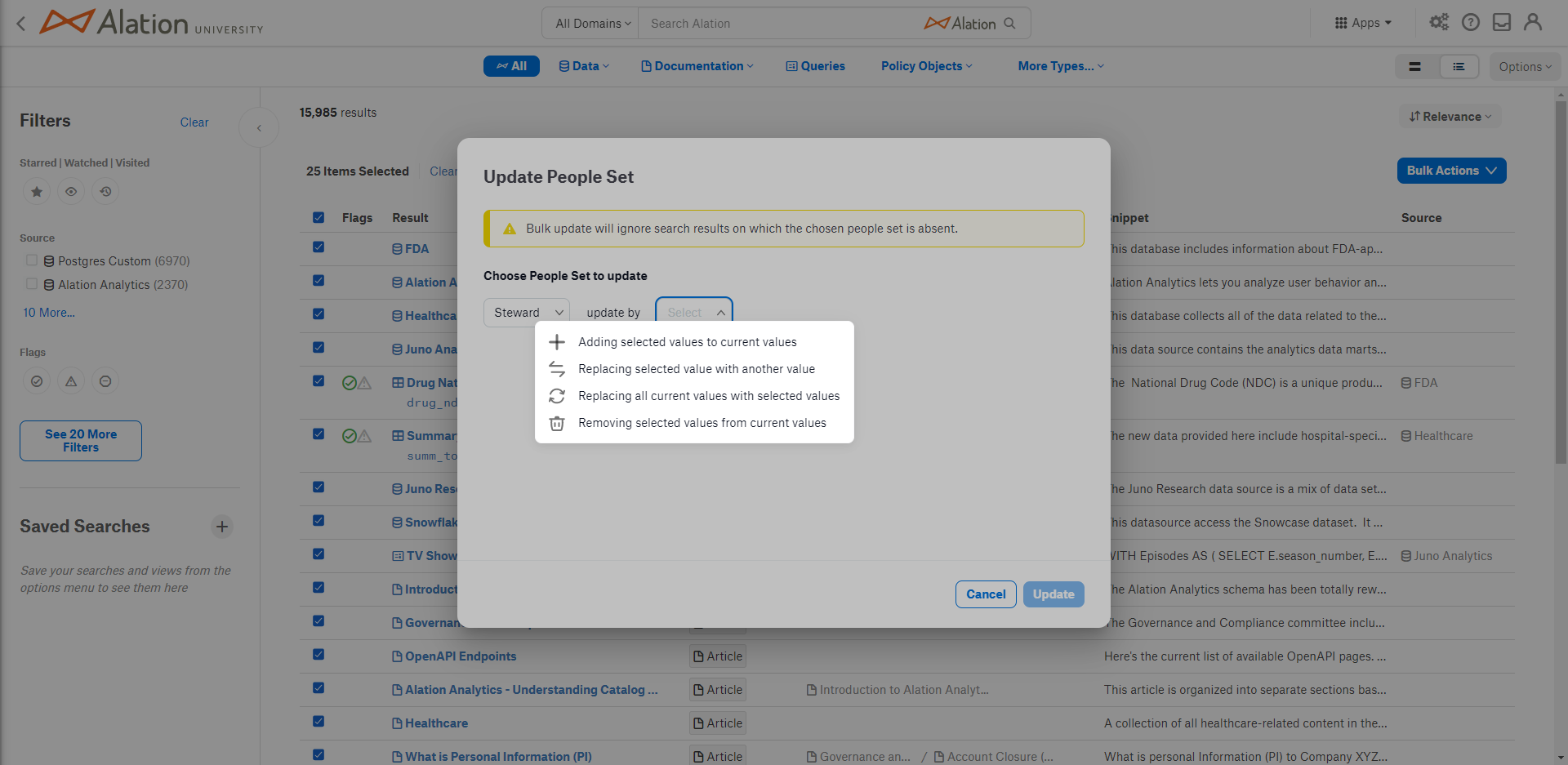Uncheck the OpenAPI Endpoints row checkbox
The image size is (1568, 765).
pyautogui.click(x=318, y=655)
